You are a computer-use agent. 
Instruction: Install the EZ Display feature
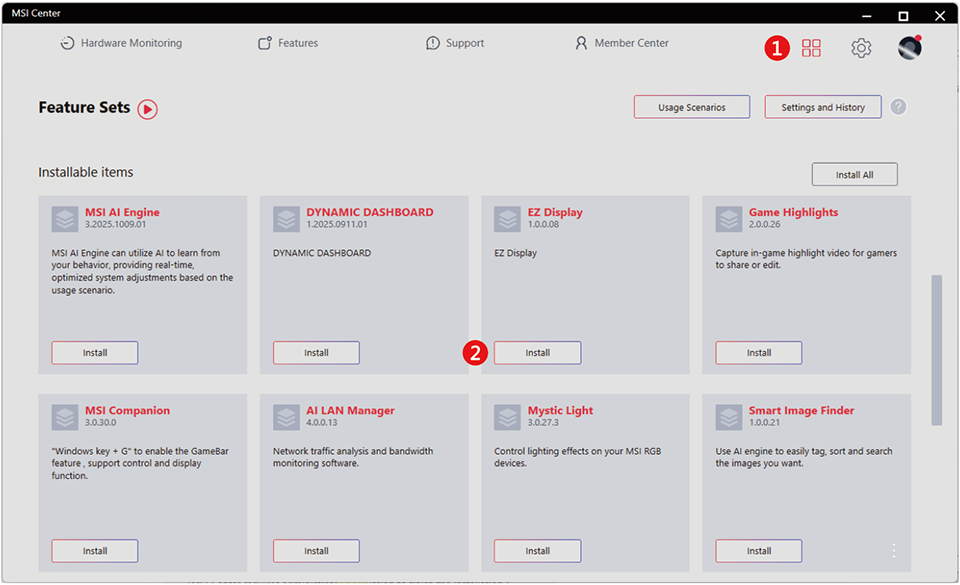(537, 353)
